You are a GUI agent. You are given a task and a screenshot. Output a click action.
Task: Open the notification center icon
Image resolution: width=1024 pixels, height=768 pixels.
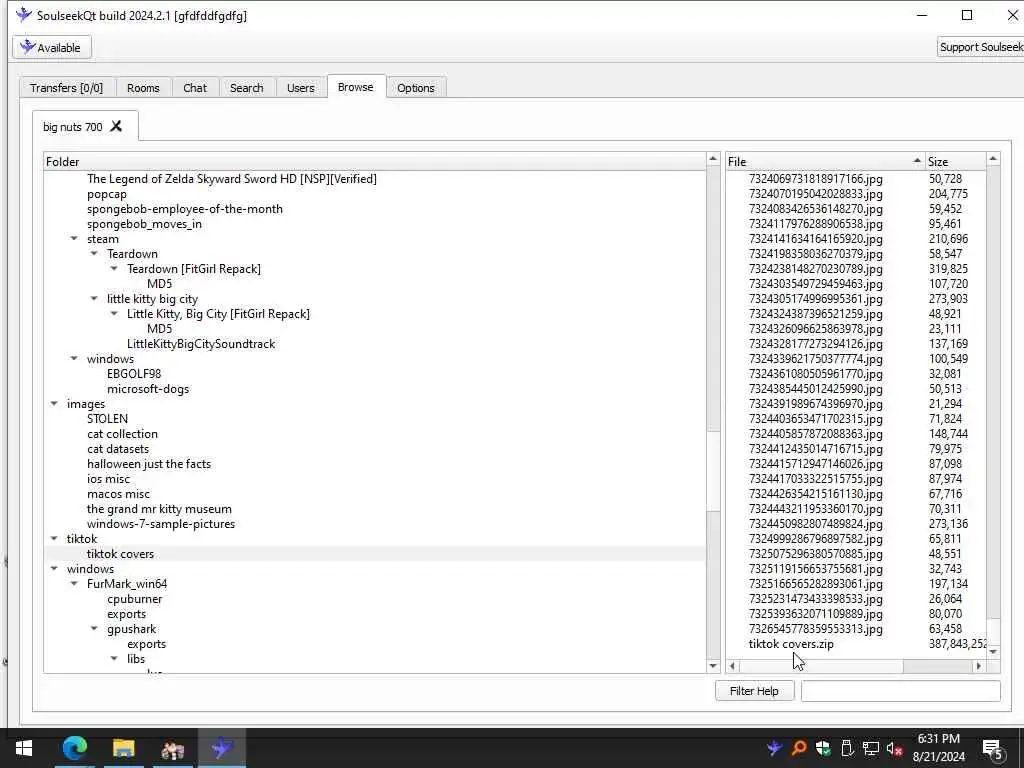[x=992, y=750]
